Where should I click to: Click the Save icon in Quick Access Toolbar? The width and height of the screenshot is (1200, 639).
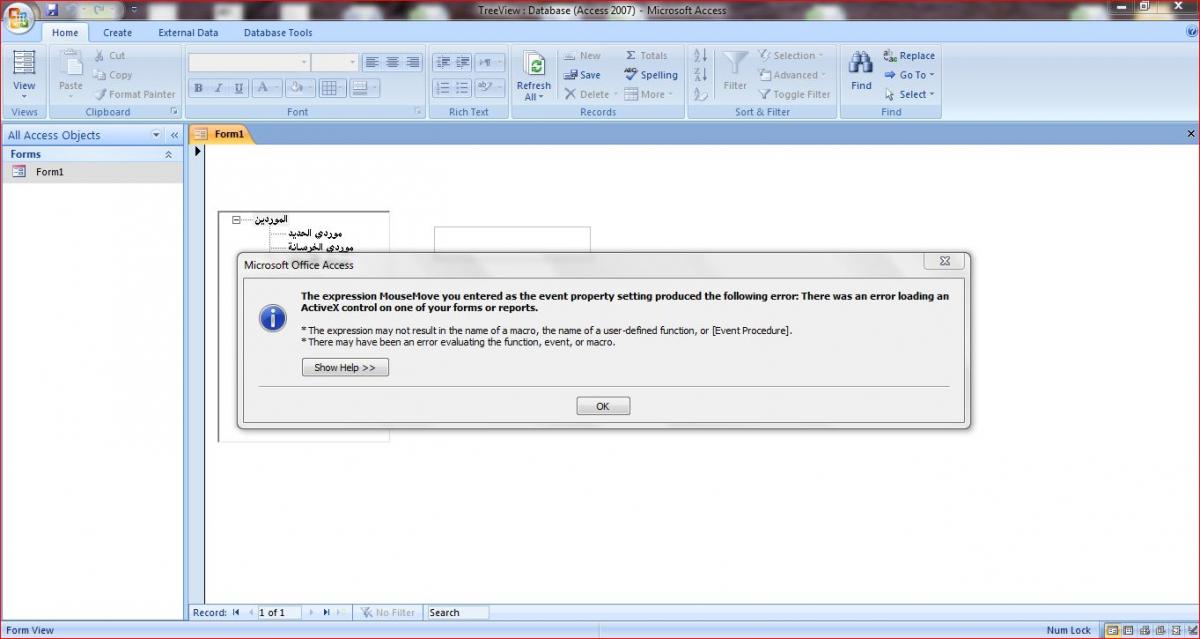[52, 10]
